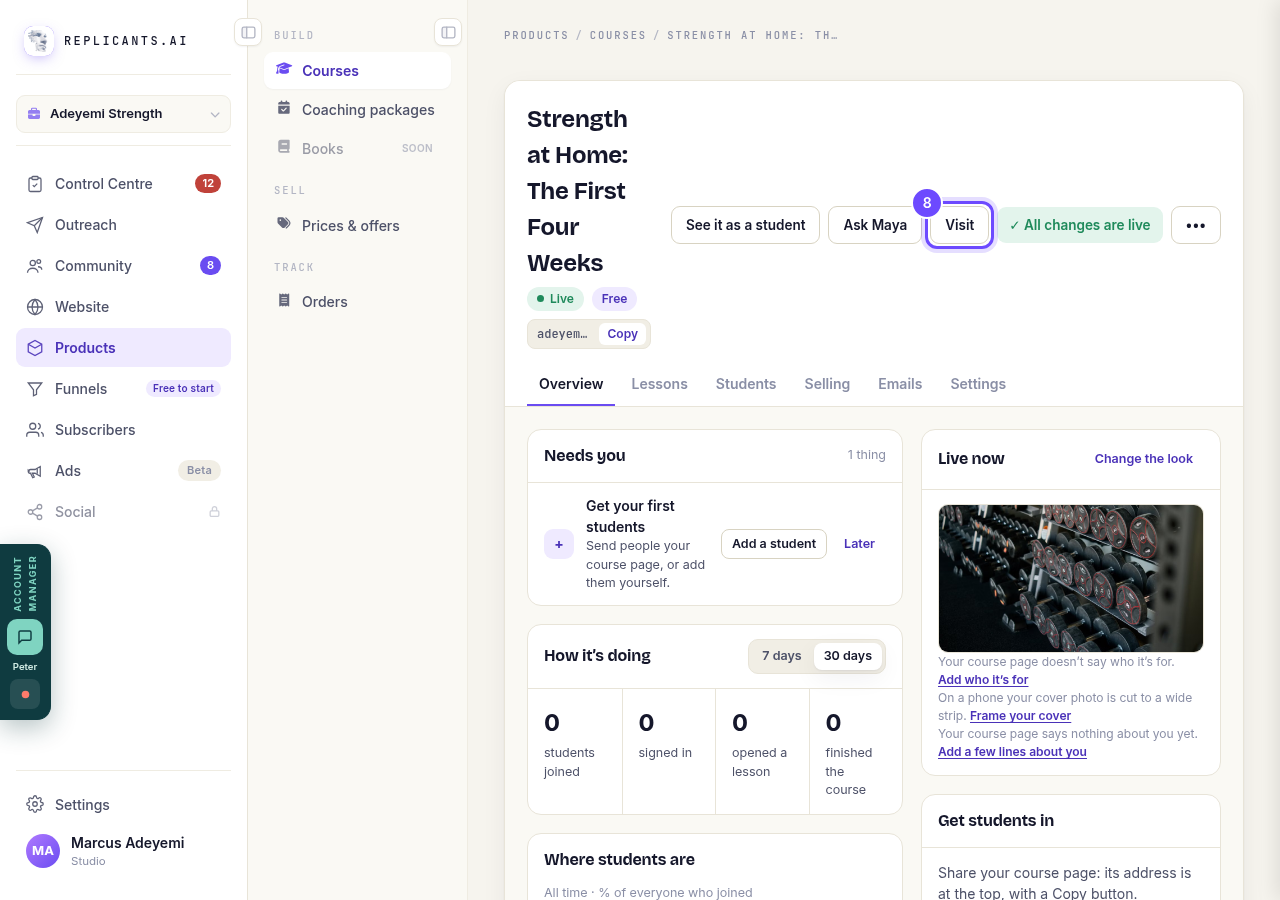This screenshot has height=900, width=1280.
Task: Click the Ads megaphone icon
Action: (35, 471)
